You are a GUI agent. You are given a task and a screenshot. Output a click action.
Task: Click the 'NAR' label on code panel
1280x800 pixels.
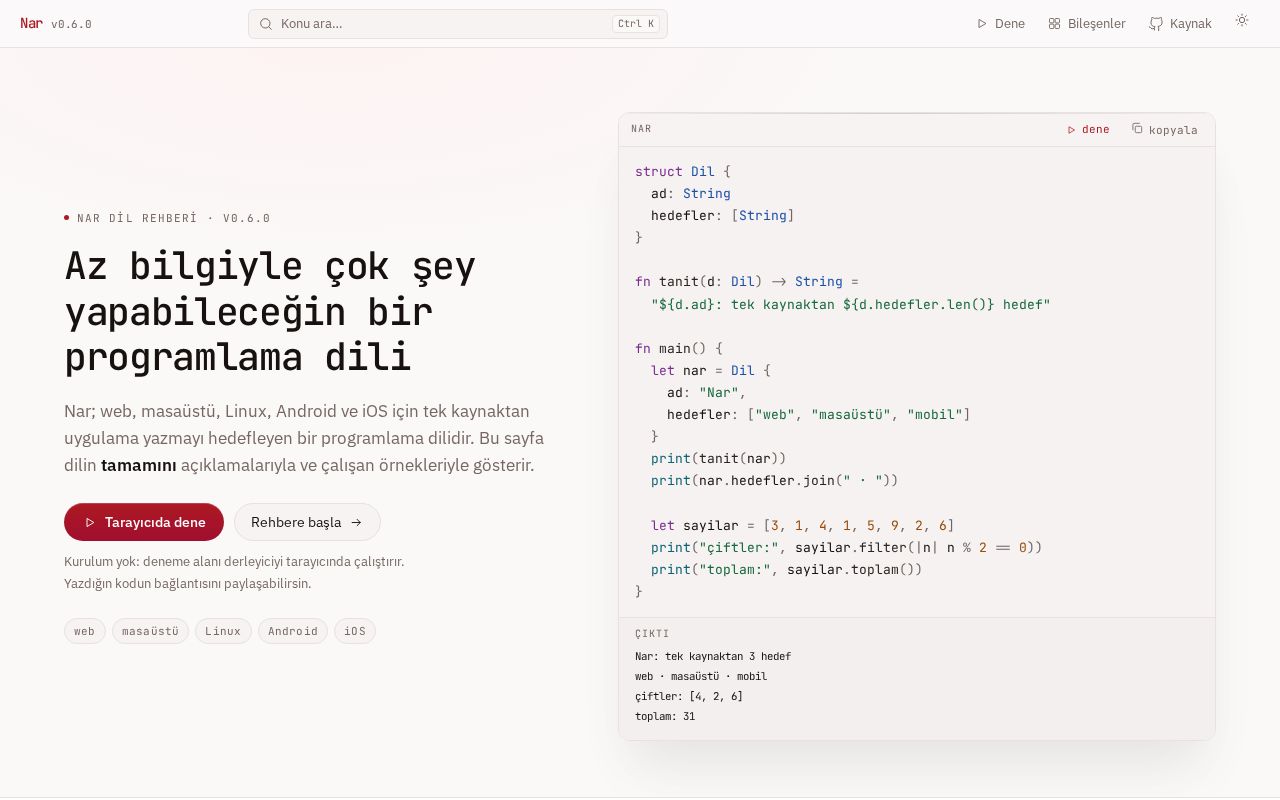pyautogui.click(x=641, y=129)
